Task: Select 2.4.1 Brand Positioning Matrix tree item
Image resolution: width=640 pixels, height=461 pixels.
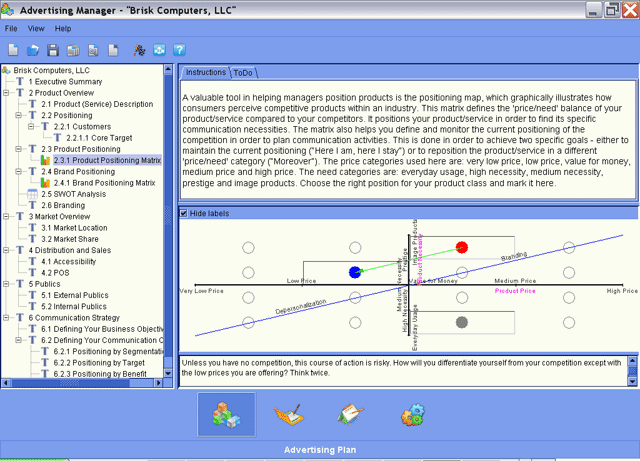Action: point(104,183)
